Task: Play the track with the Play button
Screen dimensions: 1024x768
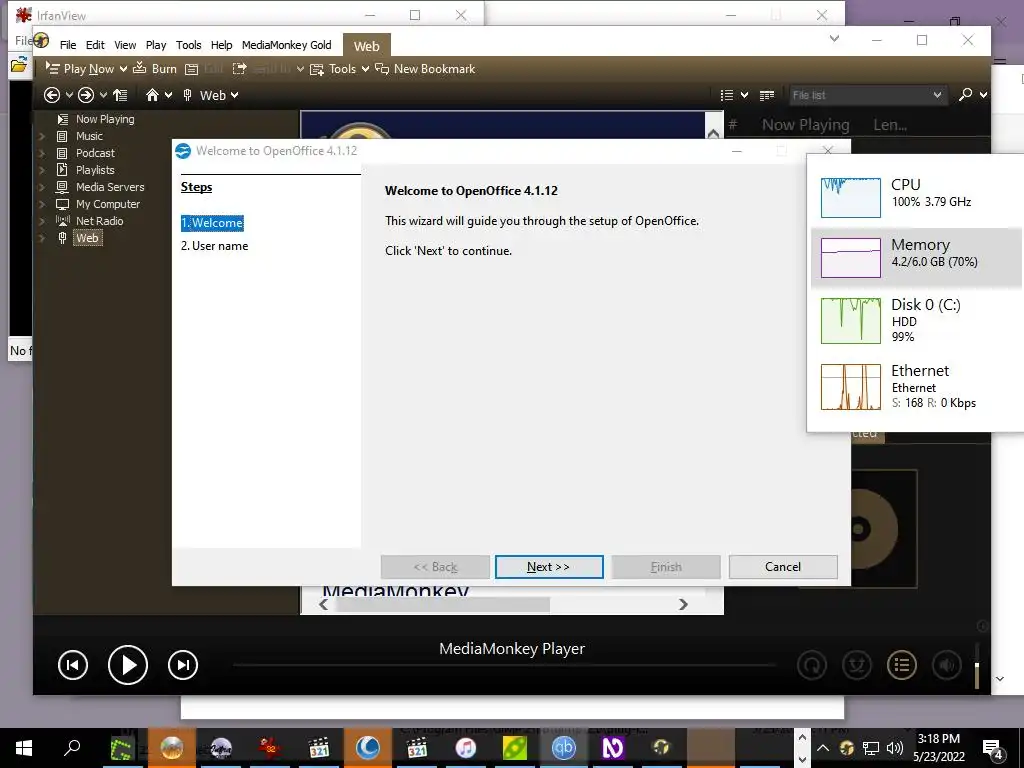Action: 128,665
